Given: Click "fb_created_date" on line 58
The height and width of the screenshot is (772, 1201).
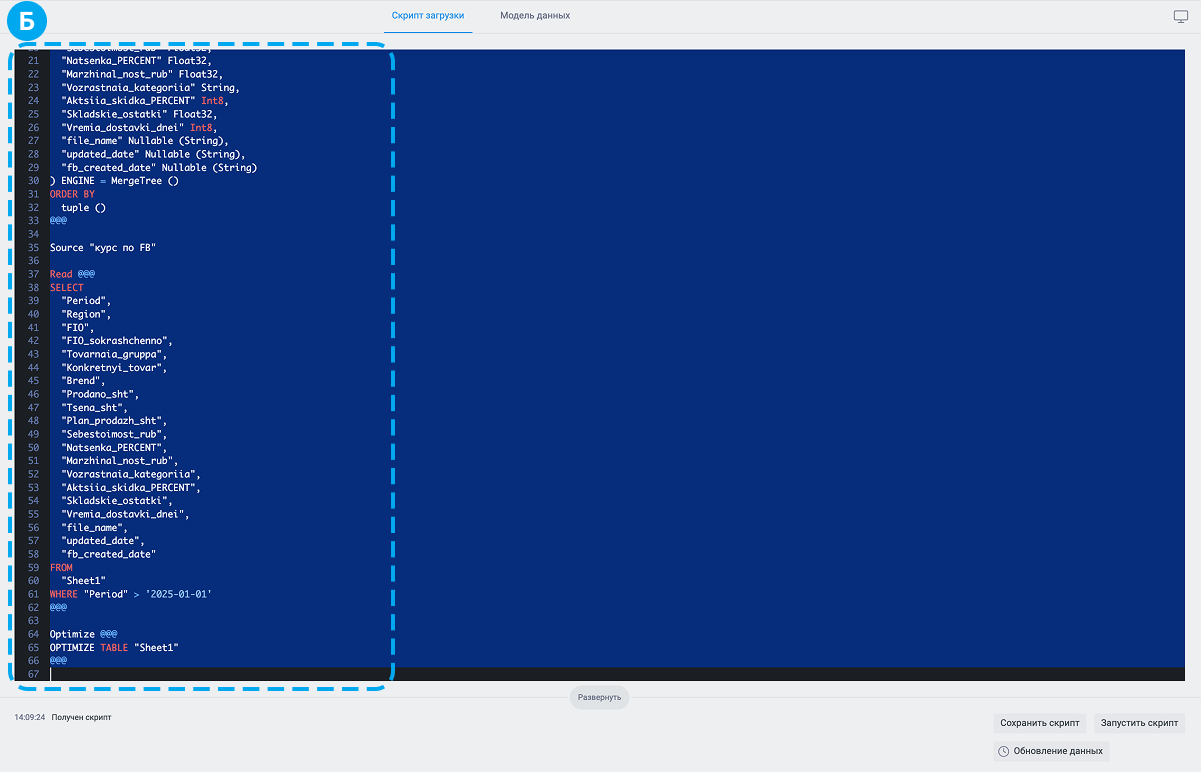Looking at the screenshot, I should (x=109, y=554).
